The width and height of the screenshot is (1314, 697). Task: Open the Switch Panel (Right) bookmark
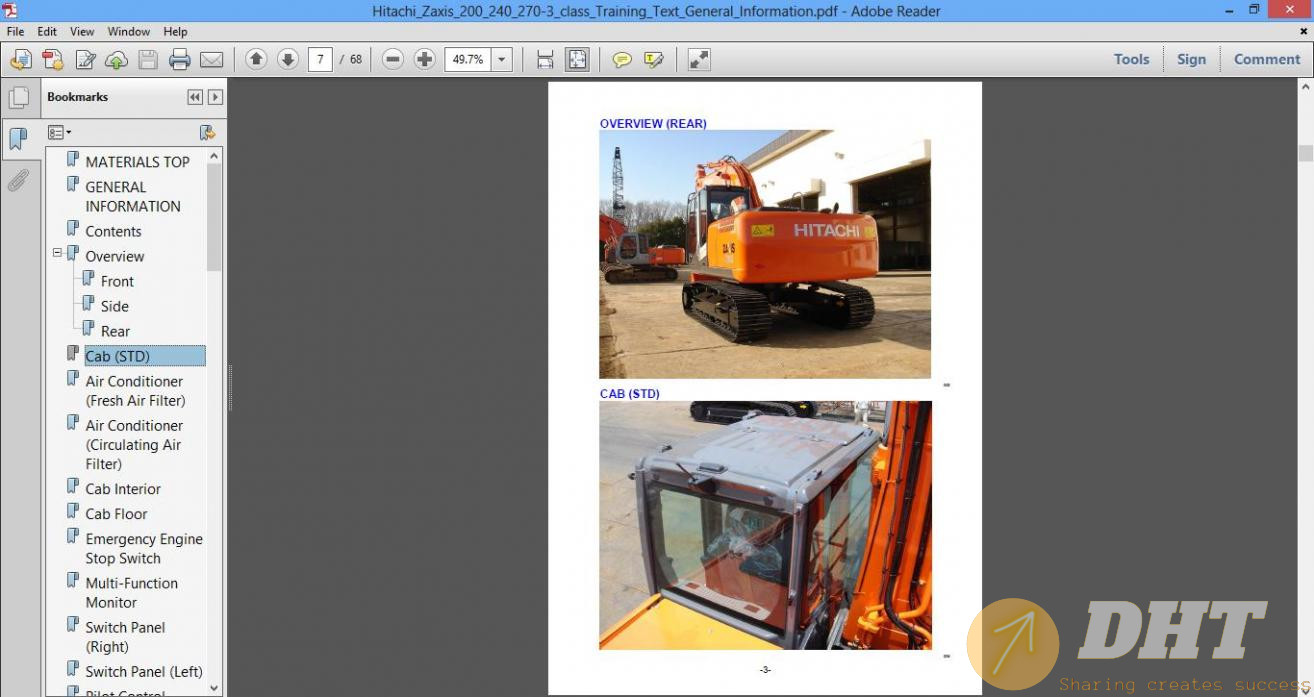(125, 637)
